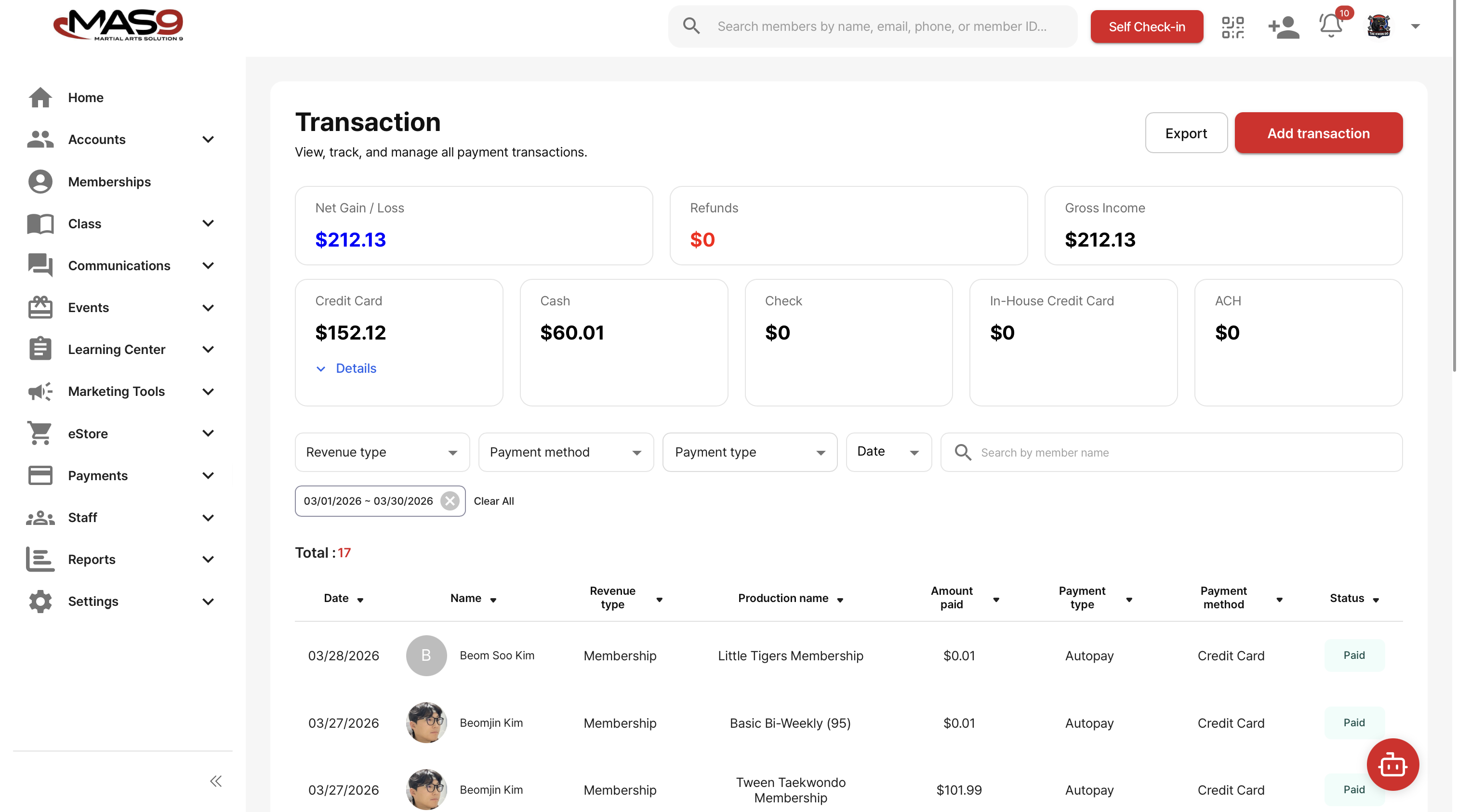Open the Payment method dropdown

coord(566,452)
